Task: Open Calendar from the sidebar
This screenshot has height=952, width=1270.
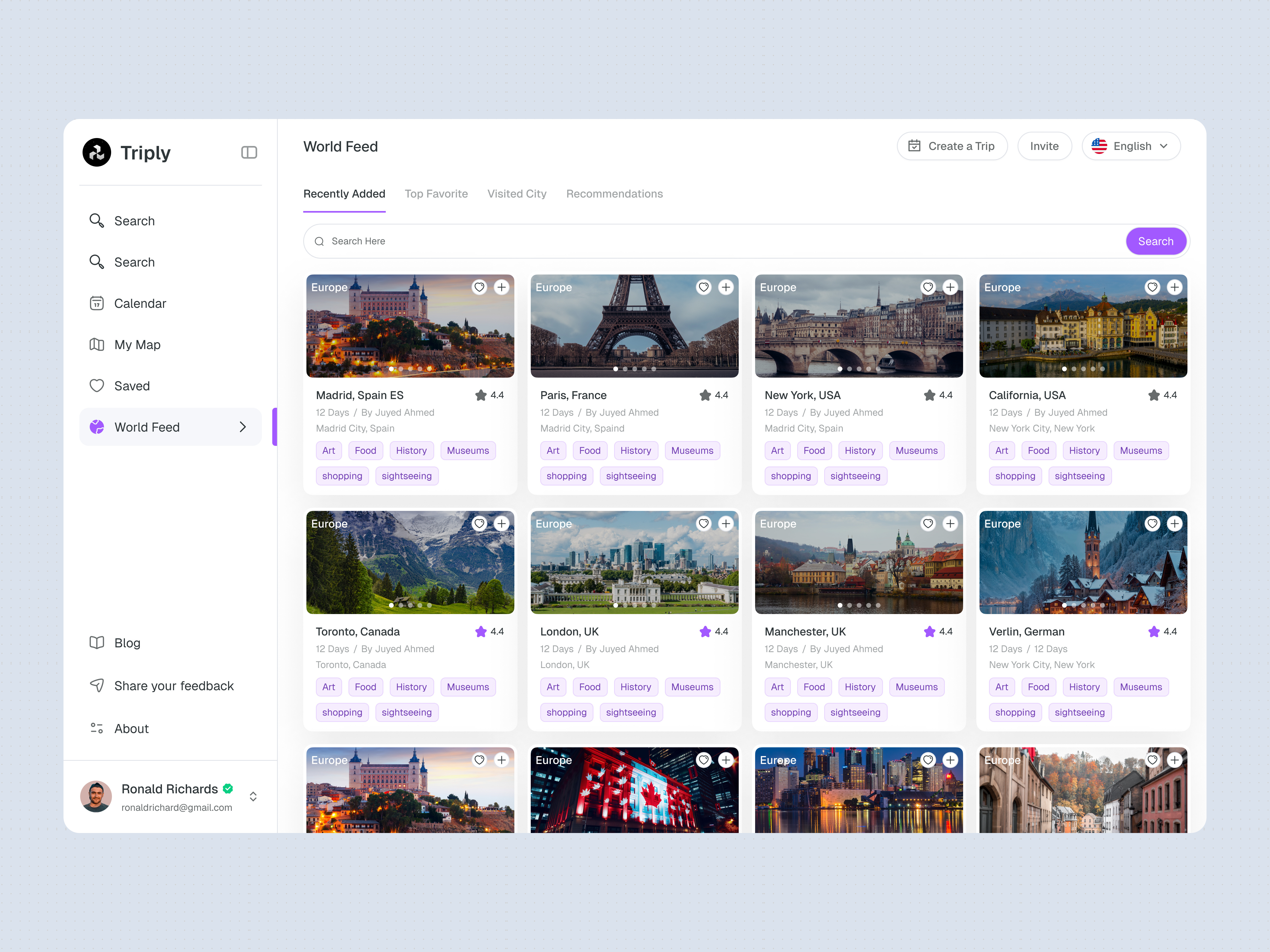Action: click(139, 304)
